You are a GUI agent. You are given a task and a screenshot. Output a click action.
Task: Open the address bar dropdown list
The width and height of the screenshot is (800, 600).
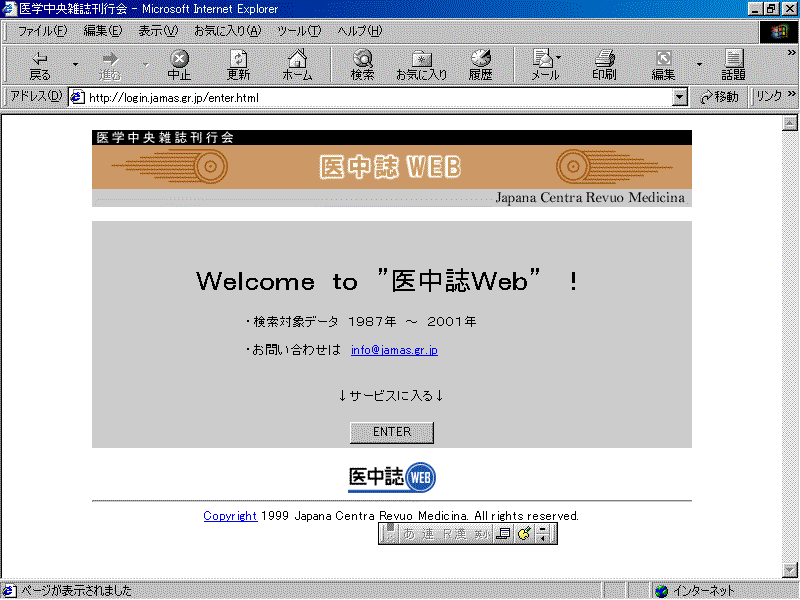coord(680,97)
